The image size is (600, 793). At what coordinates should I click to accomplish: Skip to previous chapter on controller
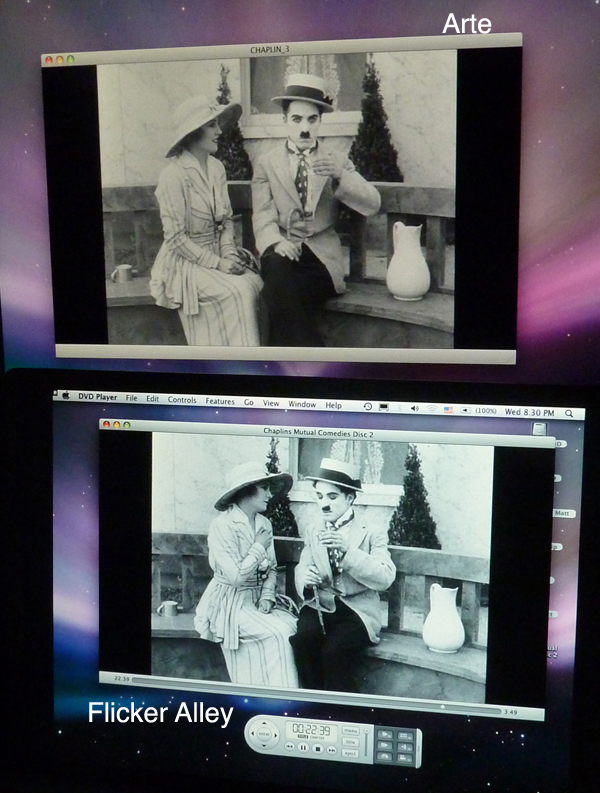click(290, 746)
